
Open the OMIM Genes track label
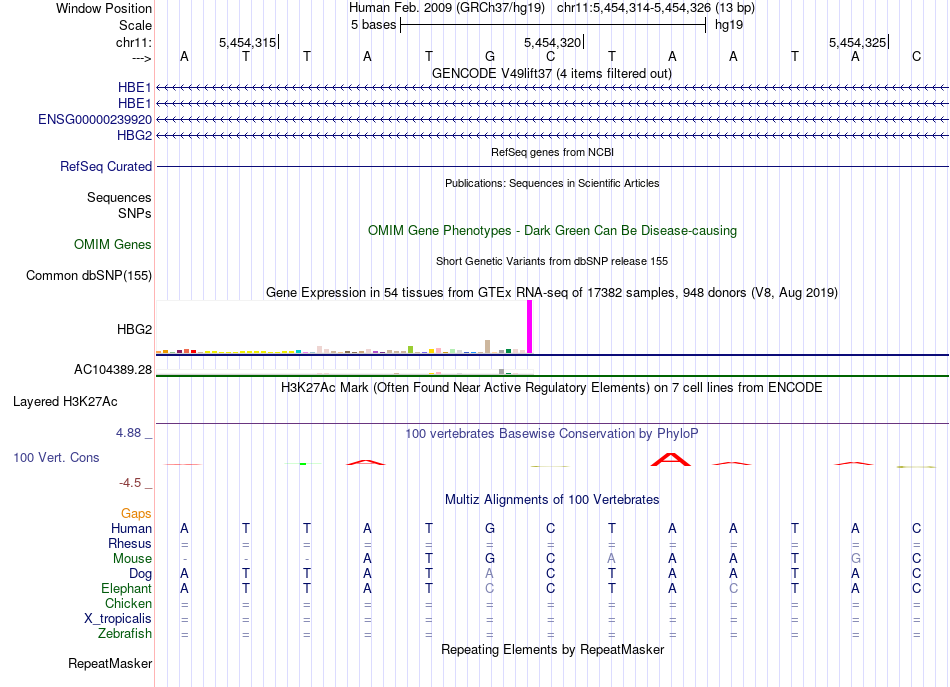click(x=113, y=244)
